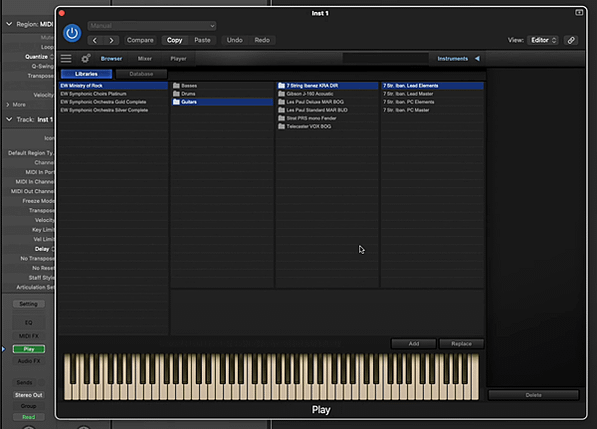The image size is (597, 429).
Task: Click the Copy button
Action: pyautogui.click(x=174, y=40)
